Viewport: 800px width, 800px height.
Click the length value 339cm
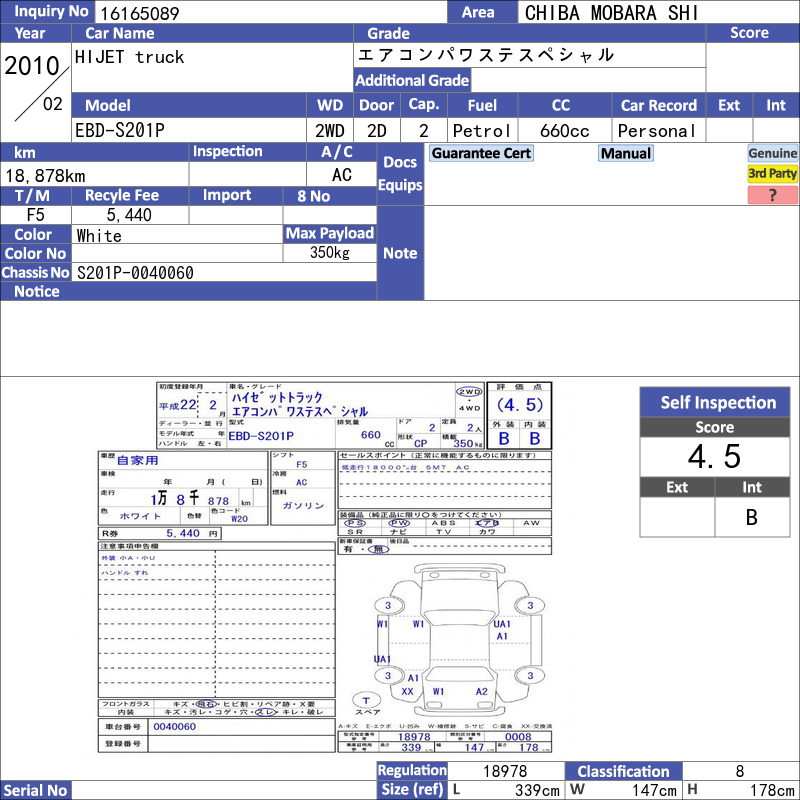click(537, 790)
